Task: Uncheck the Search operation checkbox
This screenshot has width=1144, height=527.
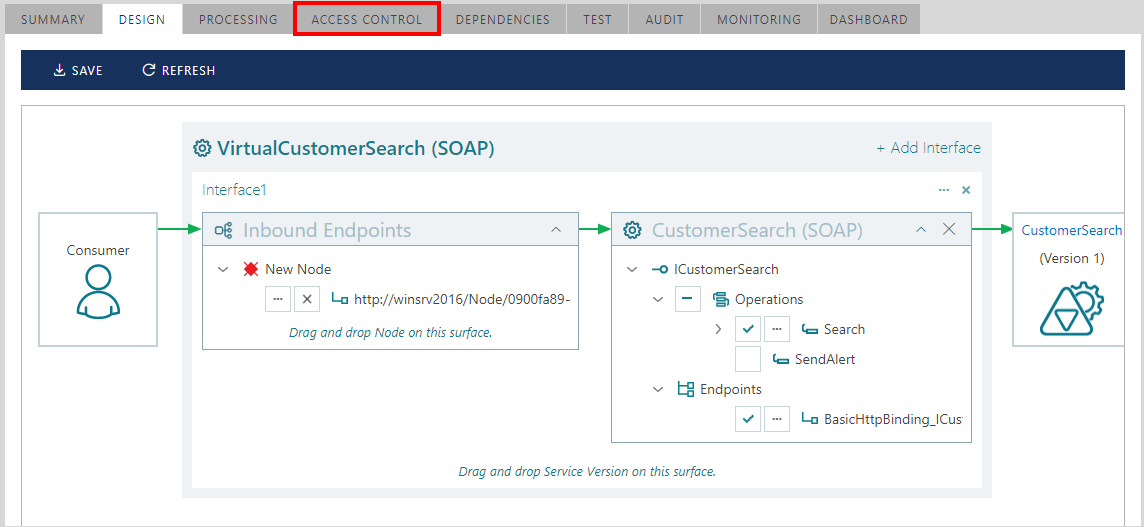Action: (748, 329)
